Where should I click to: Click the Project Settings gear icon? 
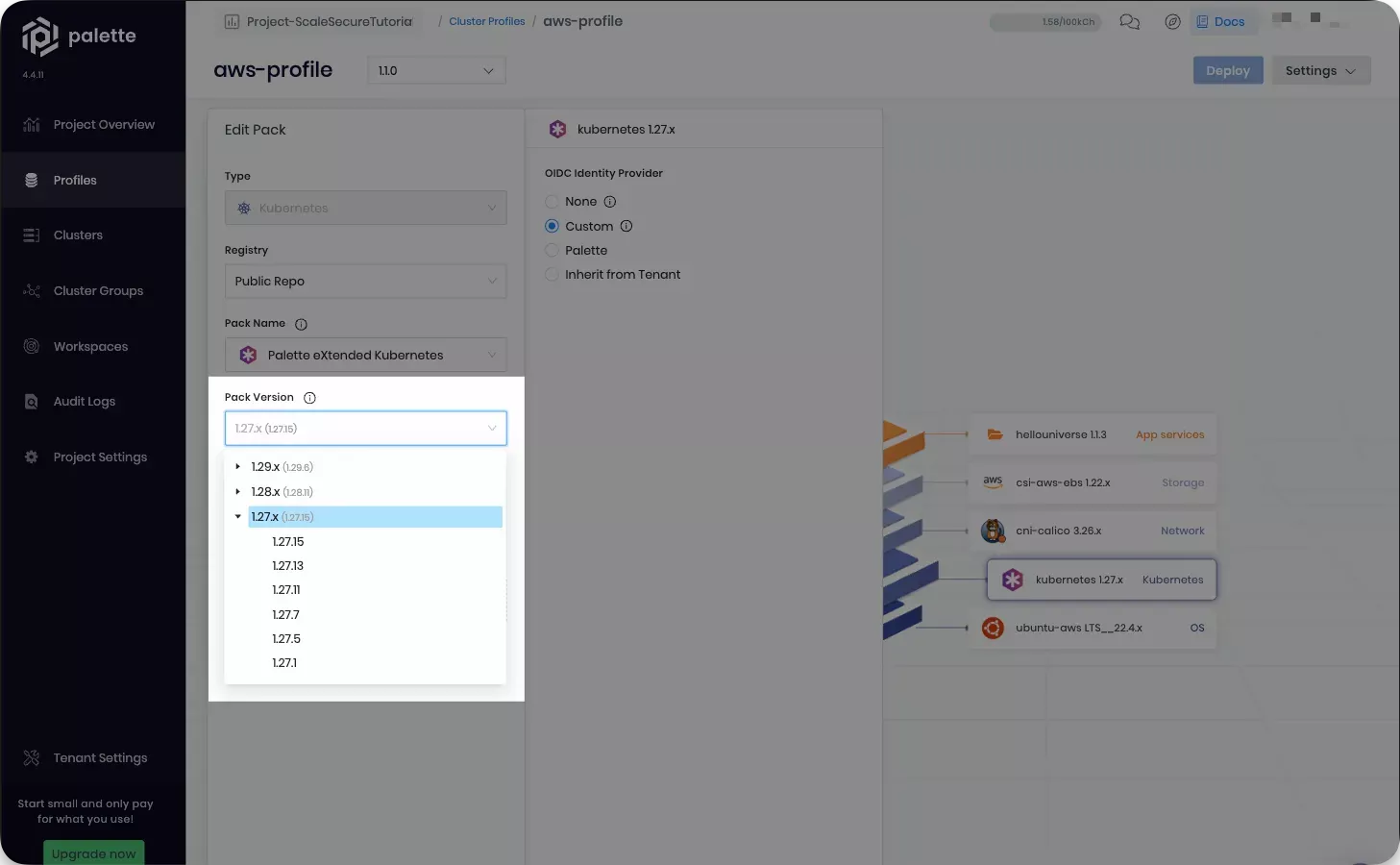click(x=32, y=457)
